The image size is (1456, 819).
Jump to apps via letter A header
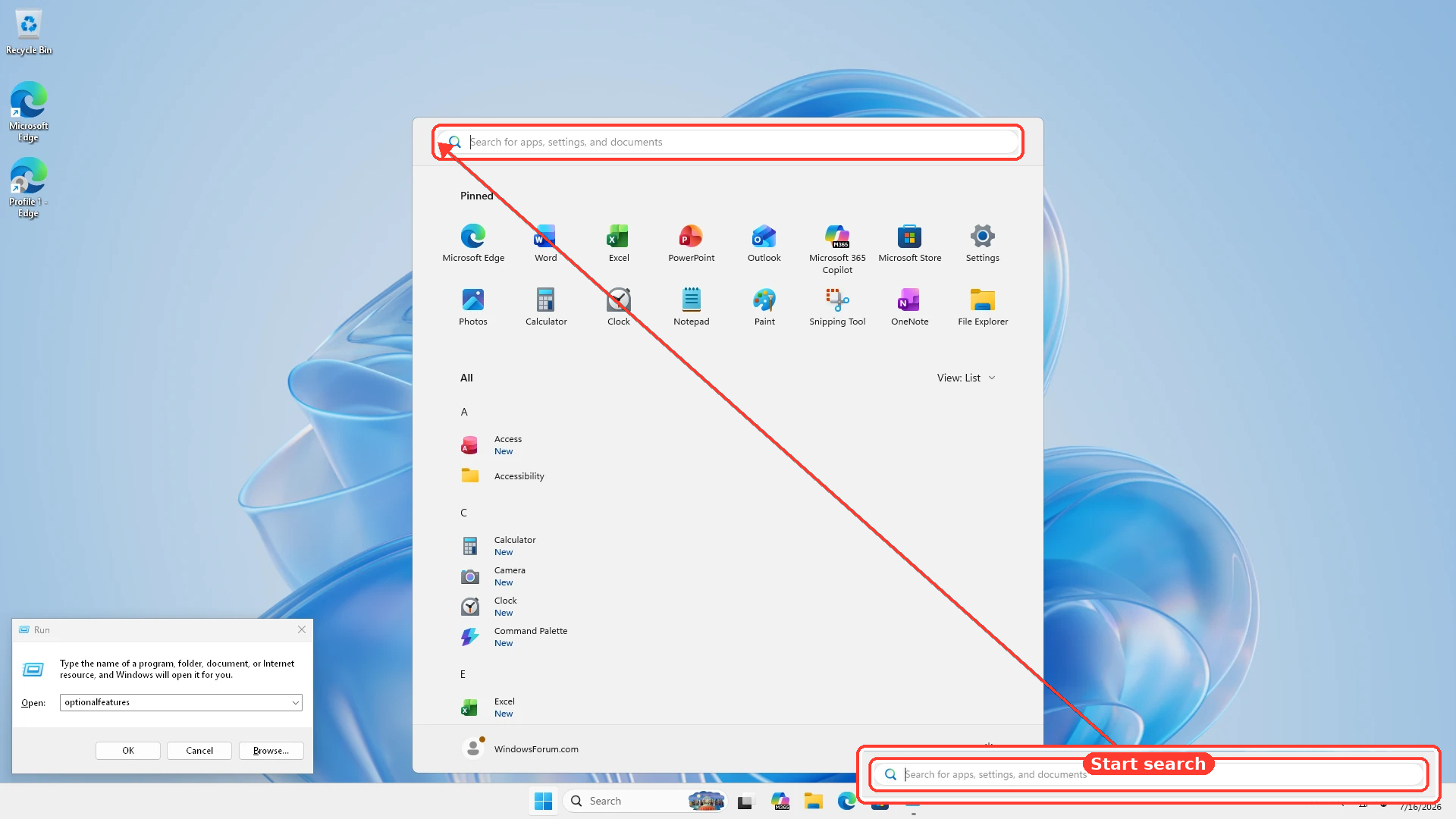(464, 412)
